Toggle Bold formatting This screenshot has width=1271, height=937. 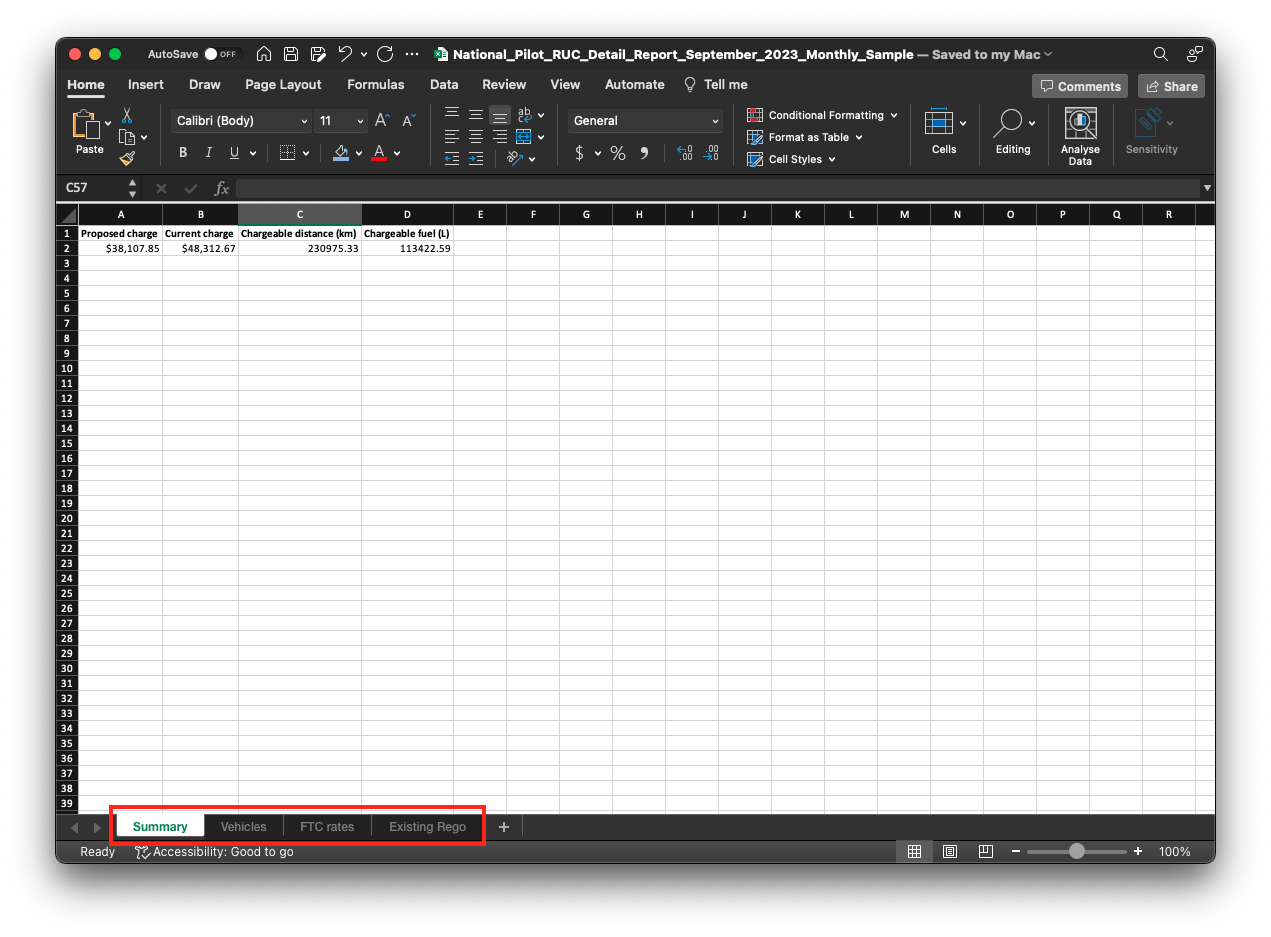pyautogui.click(x=183, y=153)
